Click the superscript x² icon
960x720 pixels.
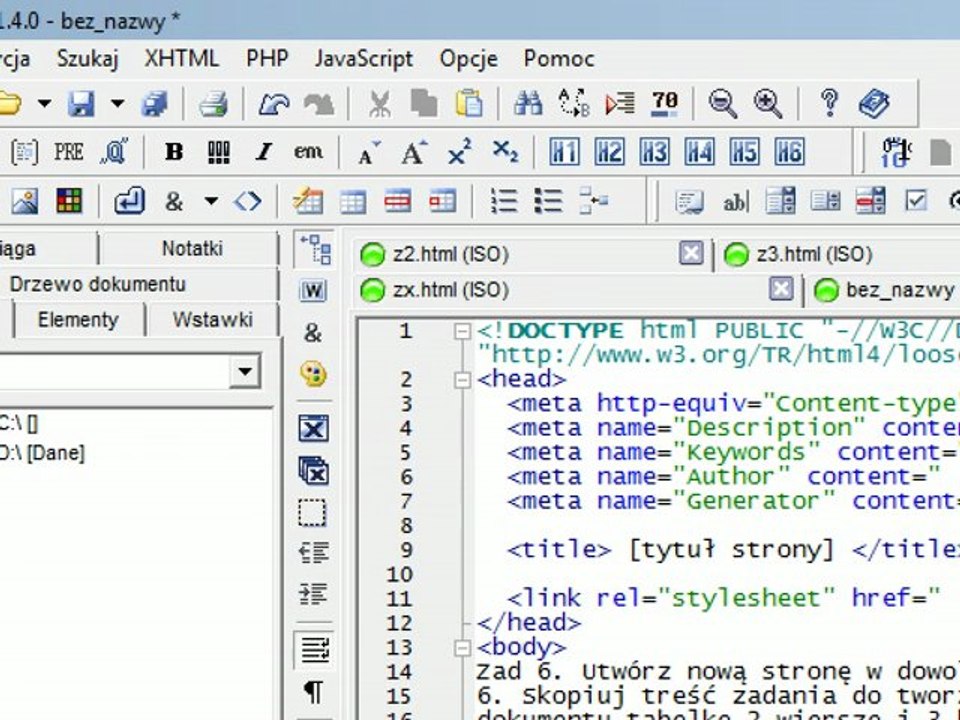pyautogui.click(x=459, y=151)
